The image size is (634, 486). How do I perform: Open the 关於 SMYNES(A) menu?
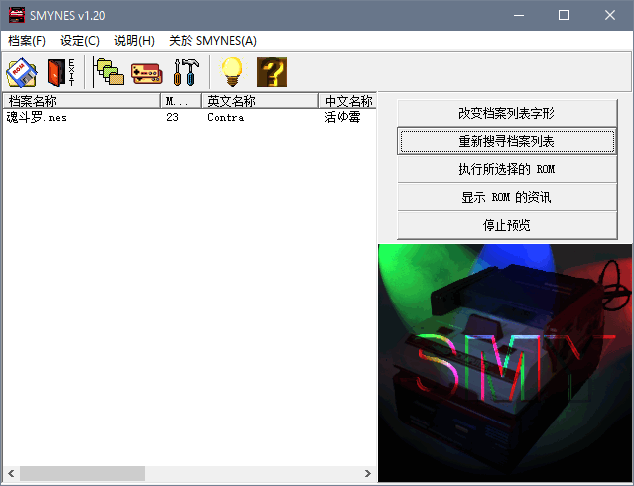(212, 40)
